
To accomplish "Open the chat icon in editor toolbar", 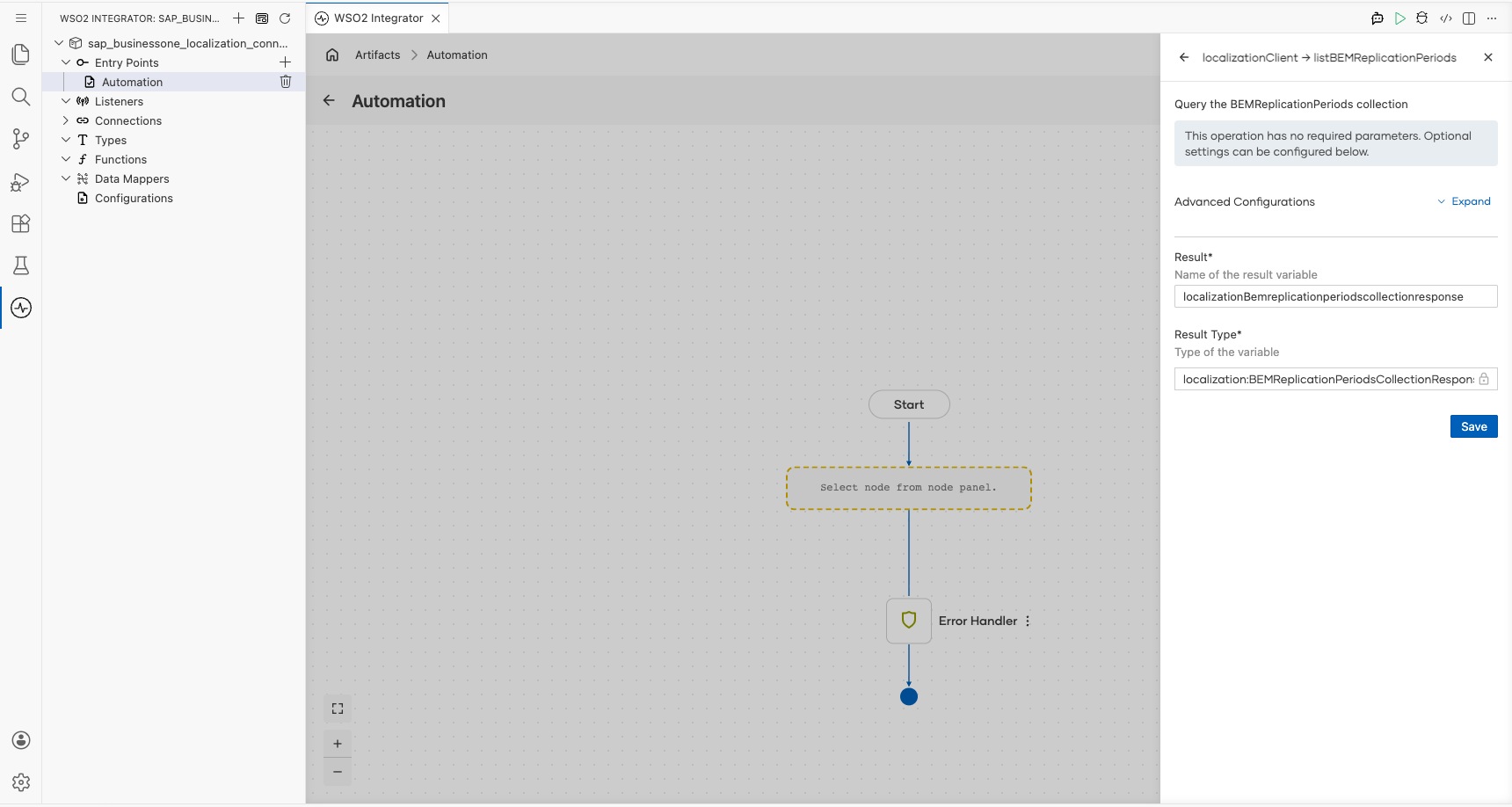I will pos(1378,18).
